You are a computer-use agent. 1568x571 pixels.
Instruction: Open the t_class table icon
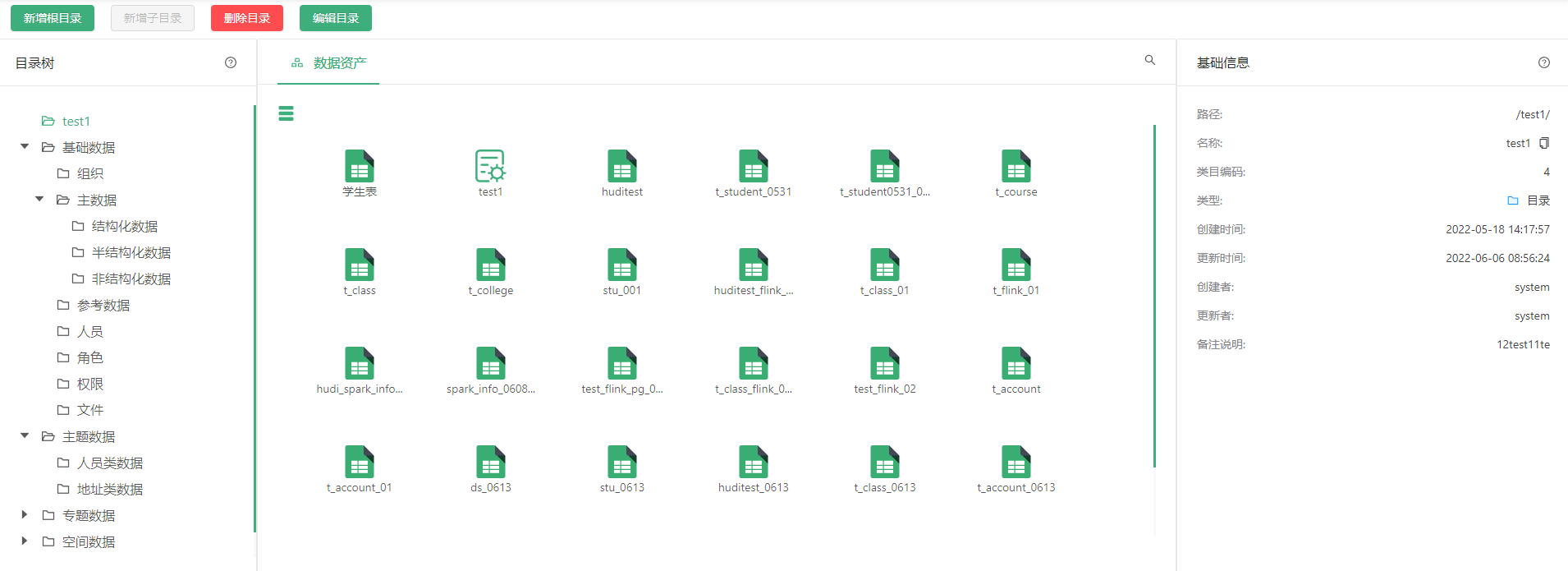[x=360, y=265]
